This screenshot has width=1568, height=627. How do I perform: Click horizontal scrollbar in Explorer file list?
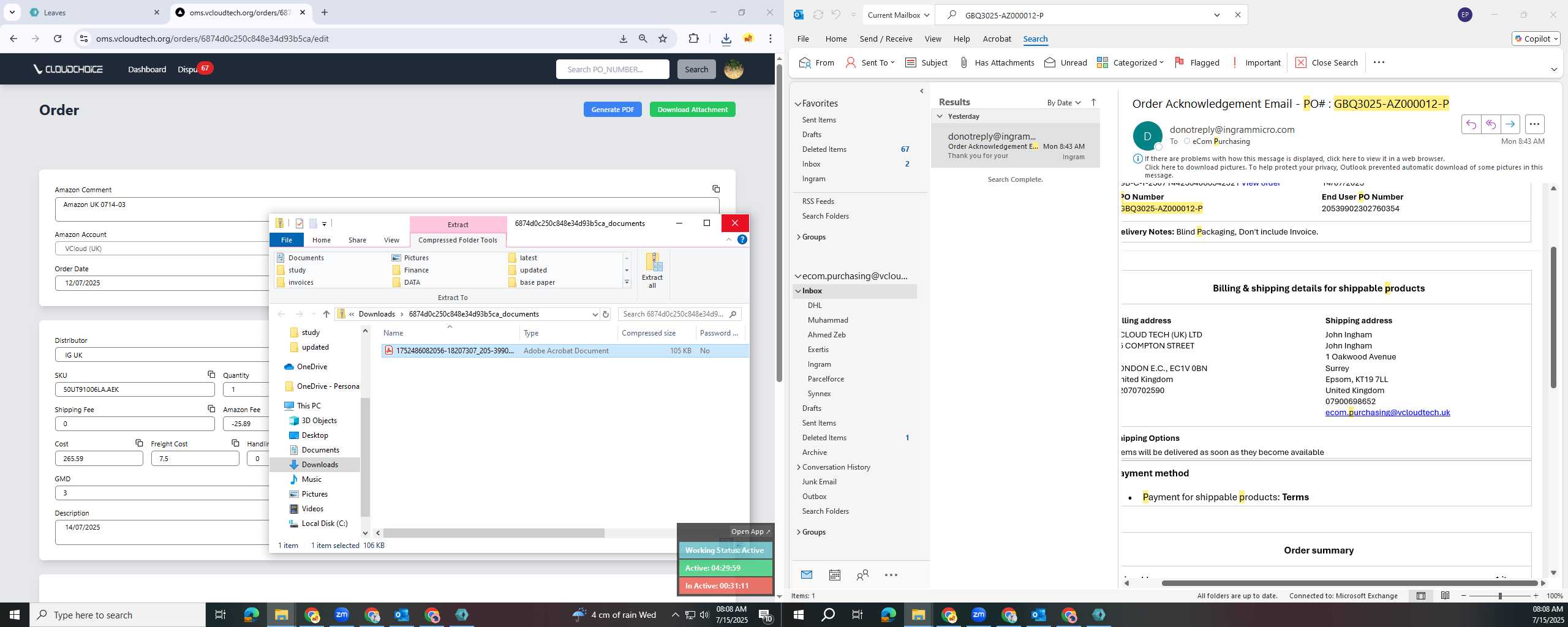tap(493, 533)
